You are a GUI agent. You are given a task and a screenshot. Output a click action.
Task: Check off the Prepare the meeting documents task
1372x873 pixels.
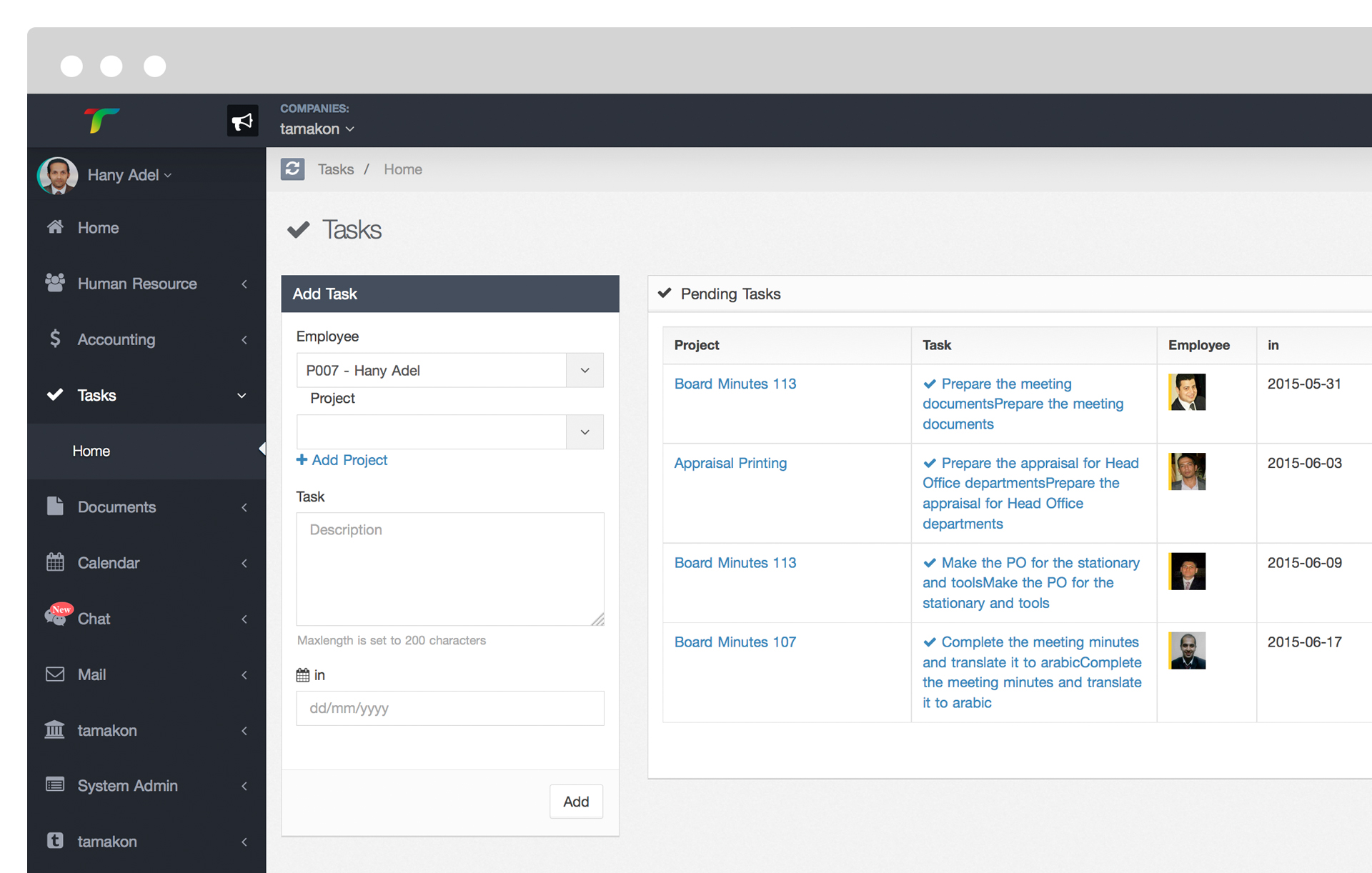(x=930, y=384)
